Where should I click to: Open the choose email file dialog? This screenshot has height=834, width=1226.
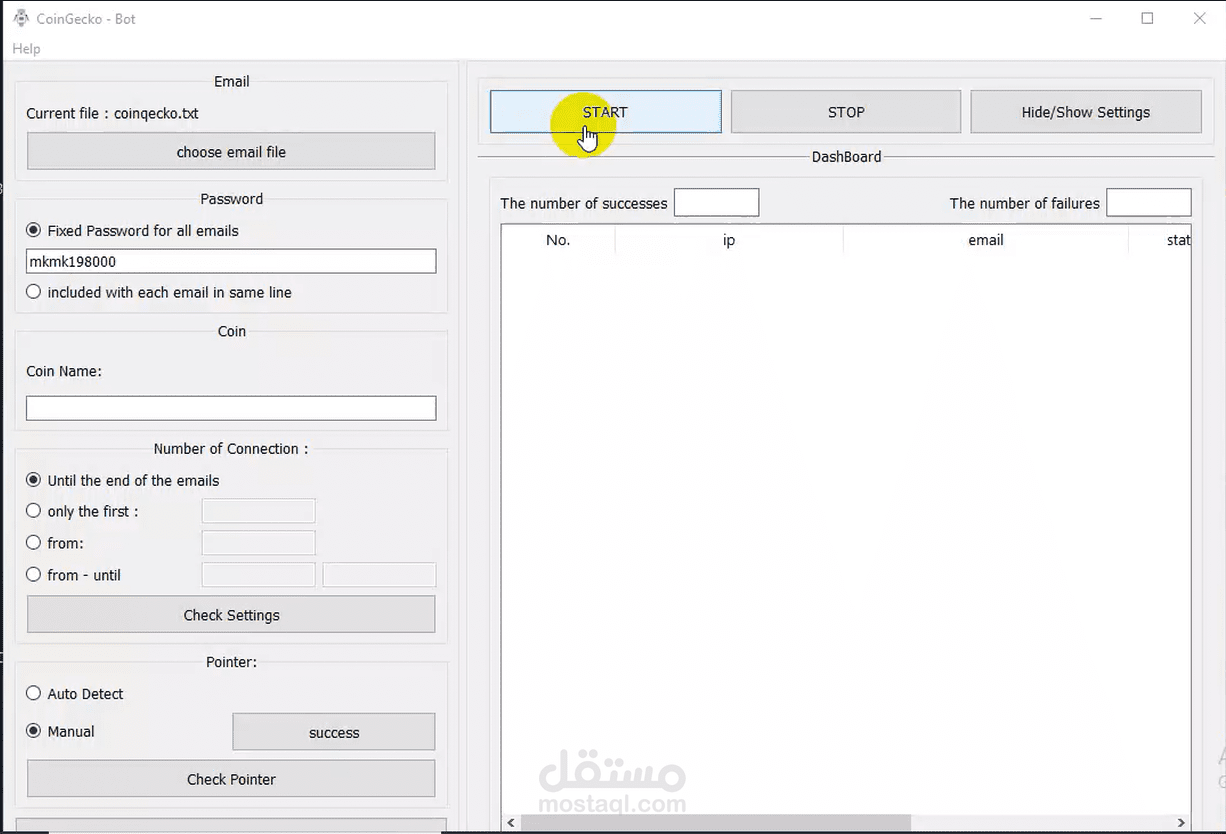click(231, 152)
